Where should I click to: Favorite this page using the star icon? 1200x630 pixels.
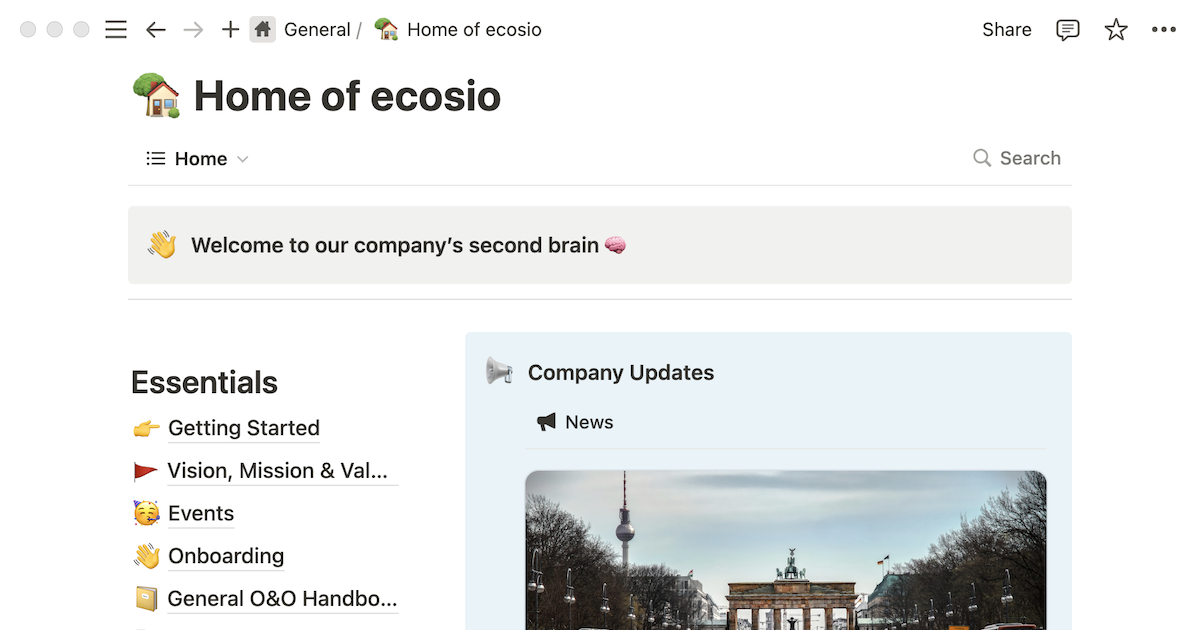click(x=1116, y=29)
